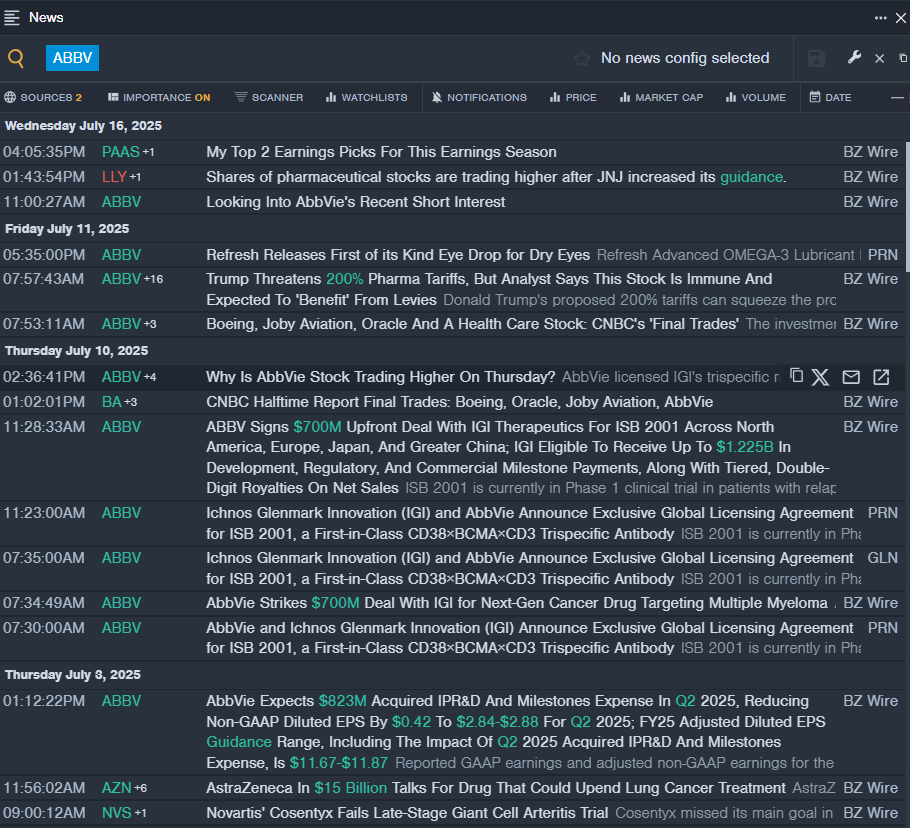Toggle Notifications for this news feed
The image size is (910, 828).
coord(479,97)
